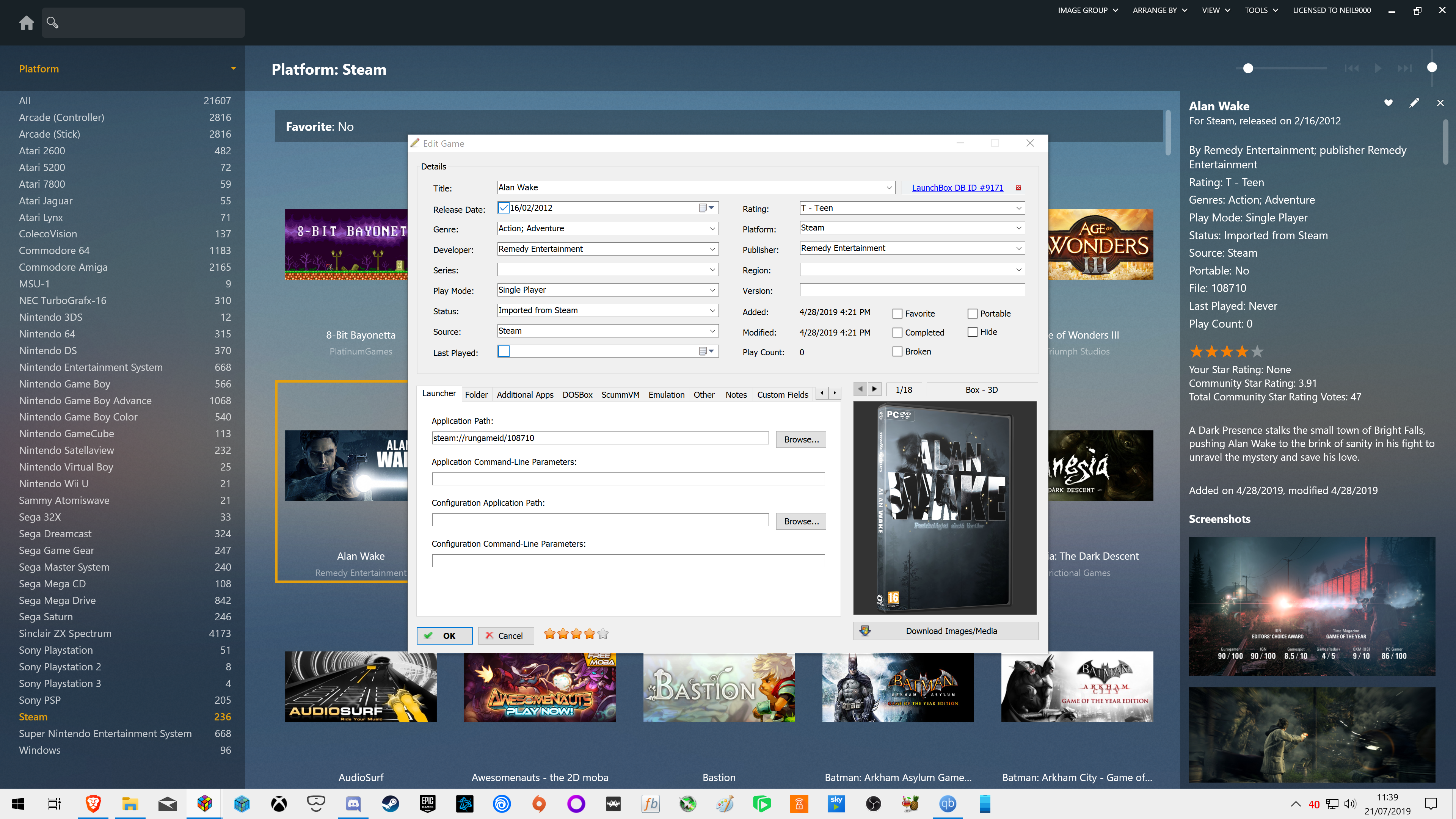Toggle the Release Date checkbox
This screenshot has width=1456, height=819.
(x=504, y=208)
